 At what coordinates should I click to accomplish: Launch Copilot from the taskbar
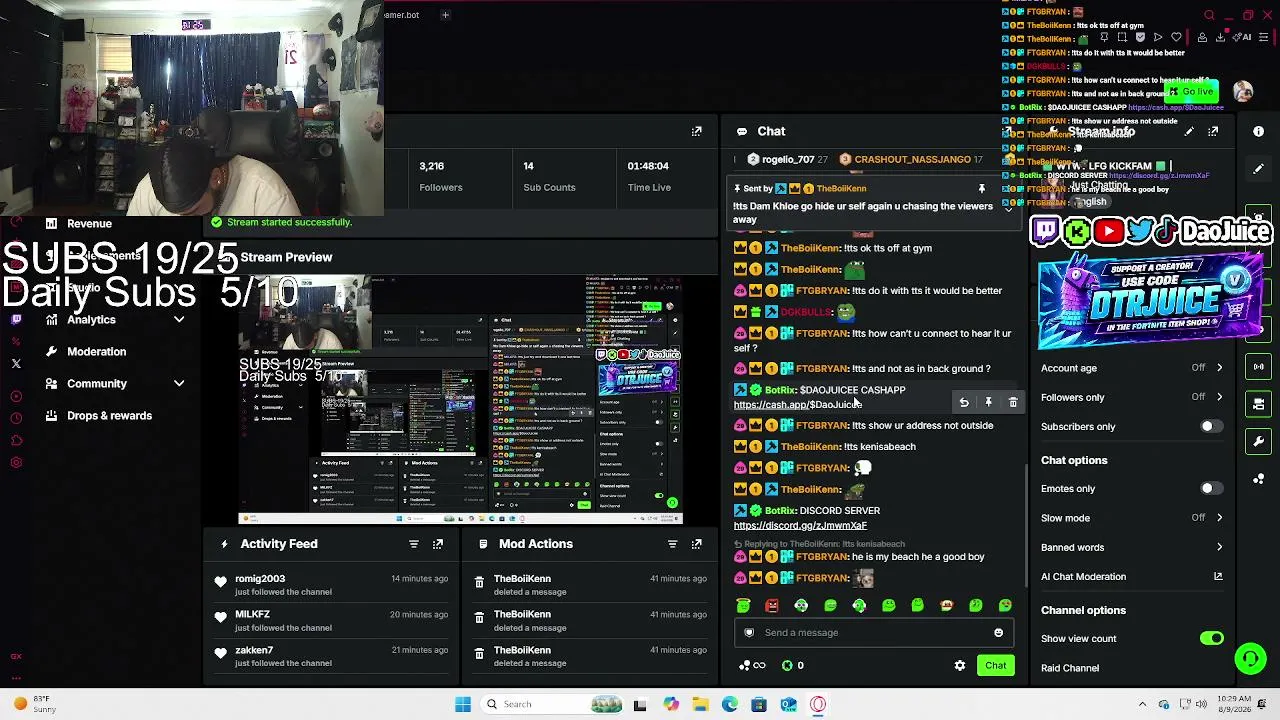coord(671,704)
